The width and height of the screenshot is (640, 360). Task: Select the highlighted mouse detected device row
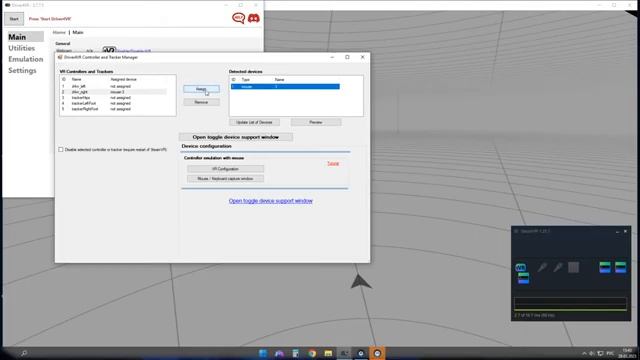coord(285,87)
